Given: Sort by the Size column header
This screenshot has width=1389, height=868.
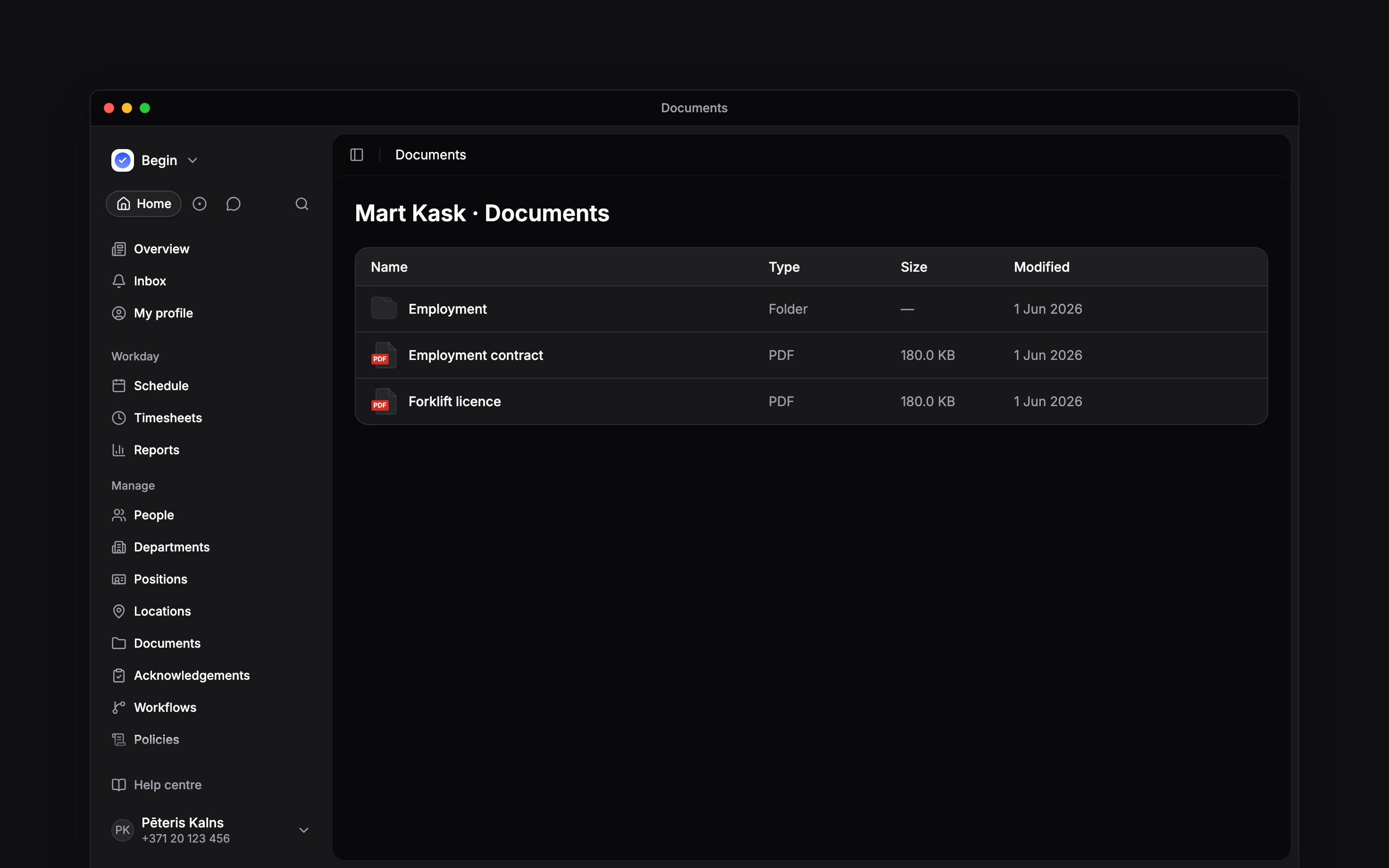Looking at the screenshot, I should [914, 267].
